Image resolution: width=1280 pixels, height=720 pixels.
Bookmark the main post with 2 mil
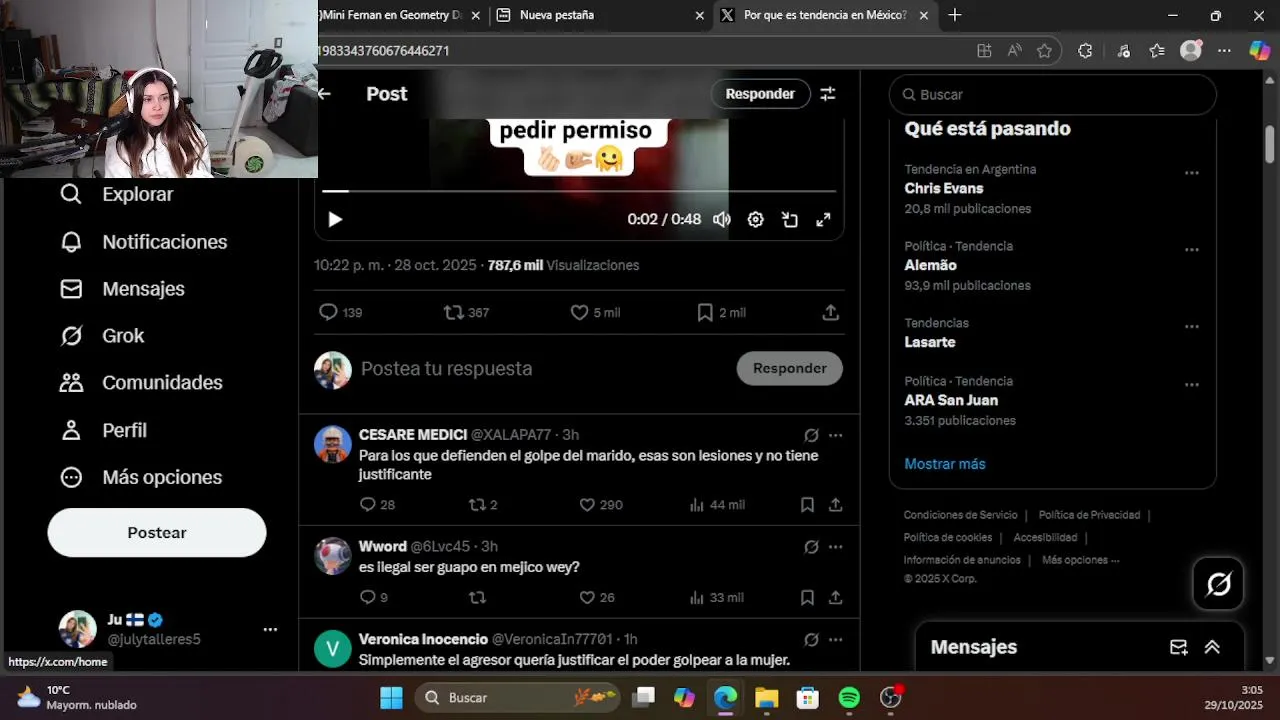click(721, 312)
